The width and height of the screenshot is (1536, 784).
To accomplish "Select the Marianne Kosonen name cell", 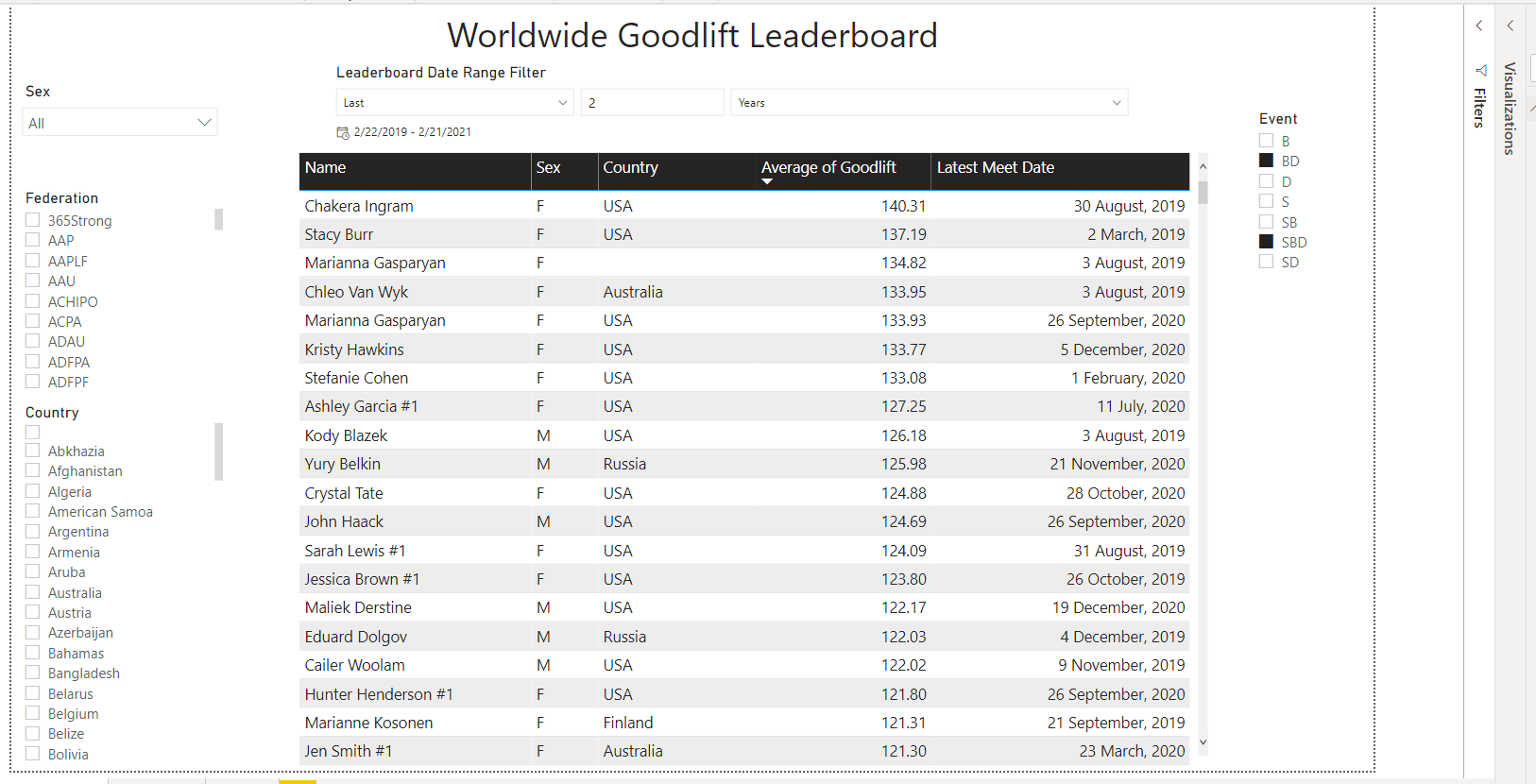I will coord(368,723).
